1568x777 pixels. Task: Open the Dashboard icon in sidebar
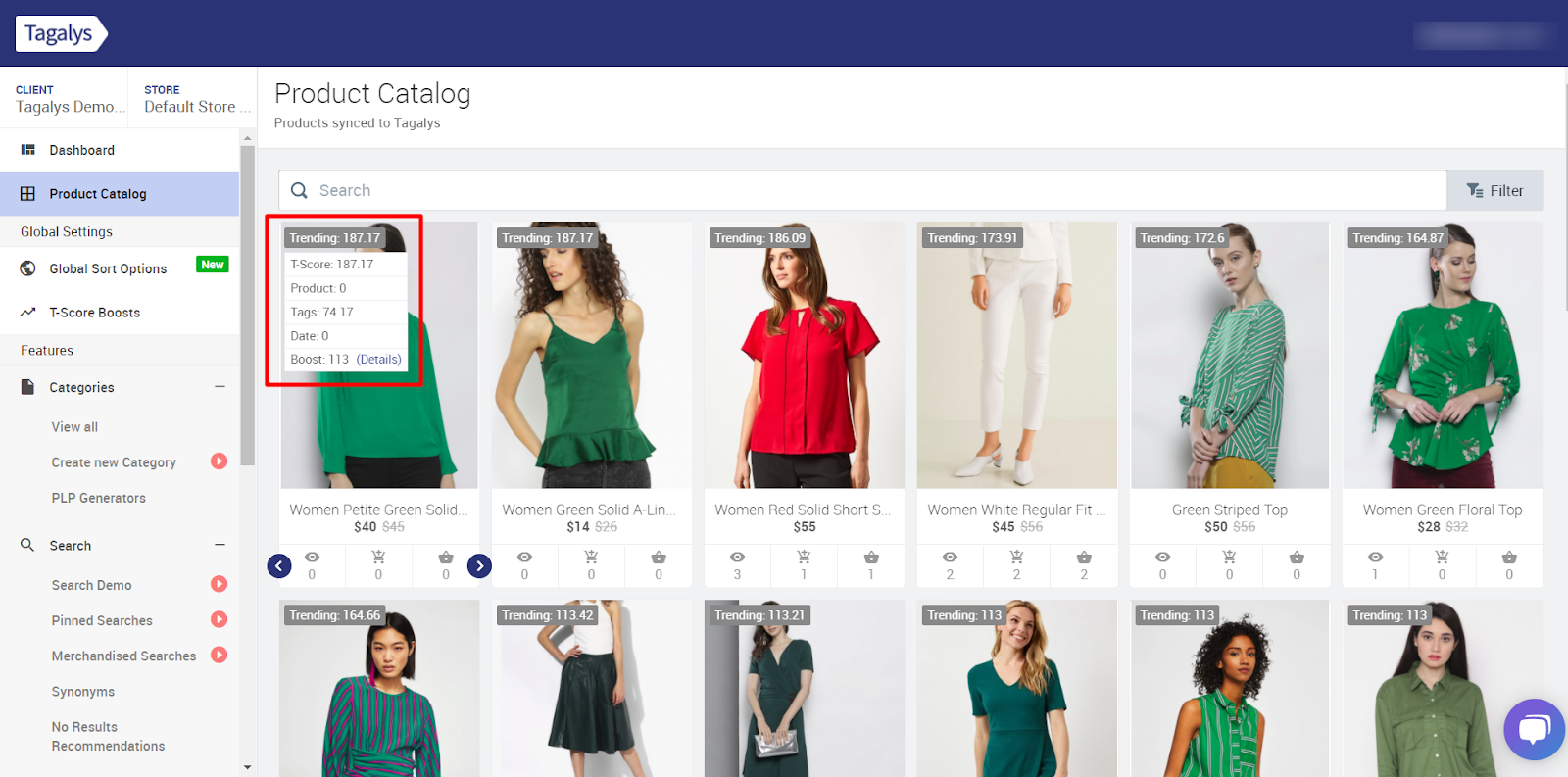click(x=28, y=150)
